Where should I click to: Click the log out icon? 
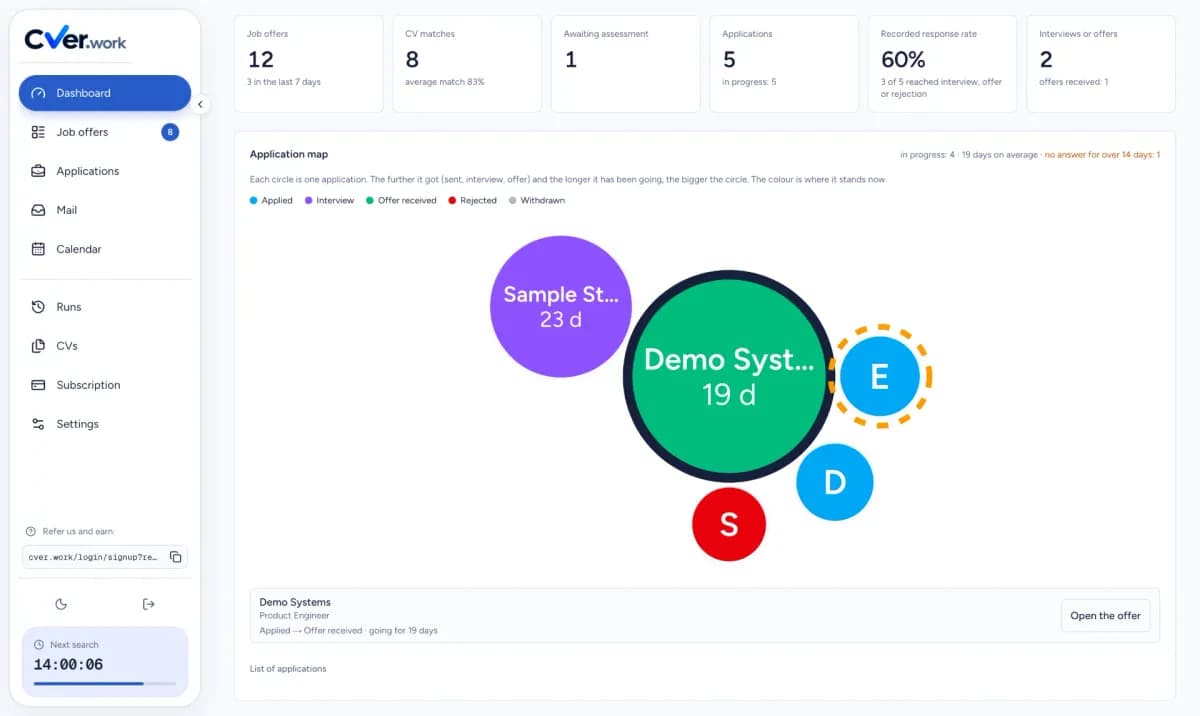(x=149, y=604)
